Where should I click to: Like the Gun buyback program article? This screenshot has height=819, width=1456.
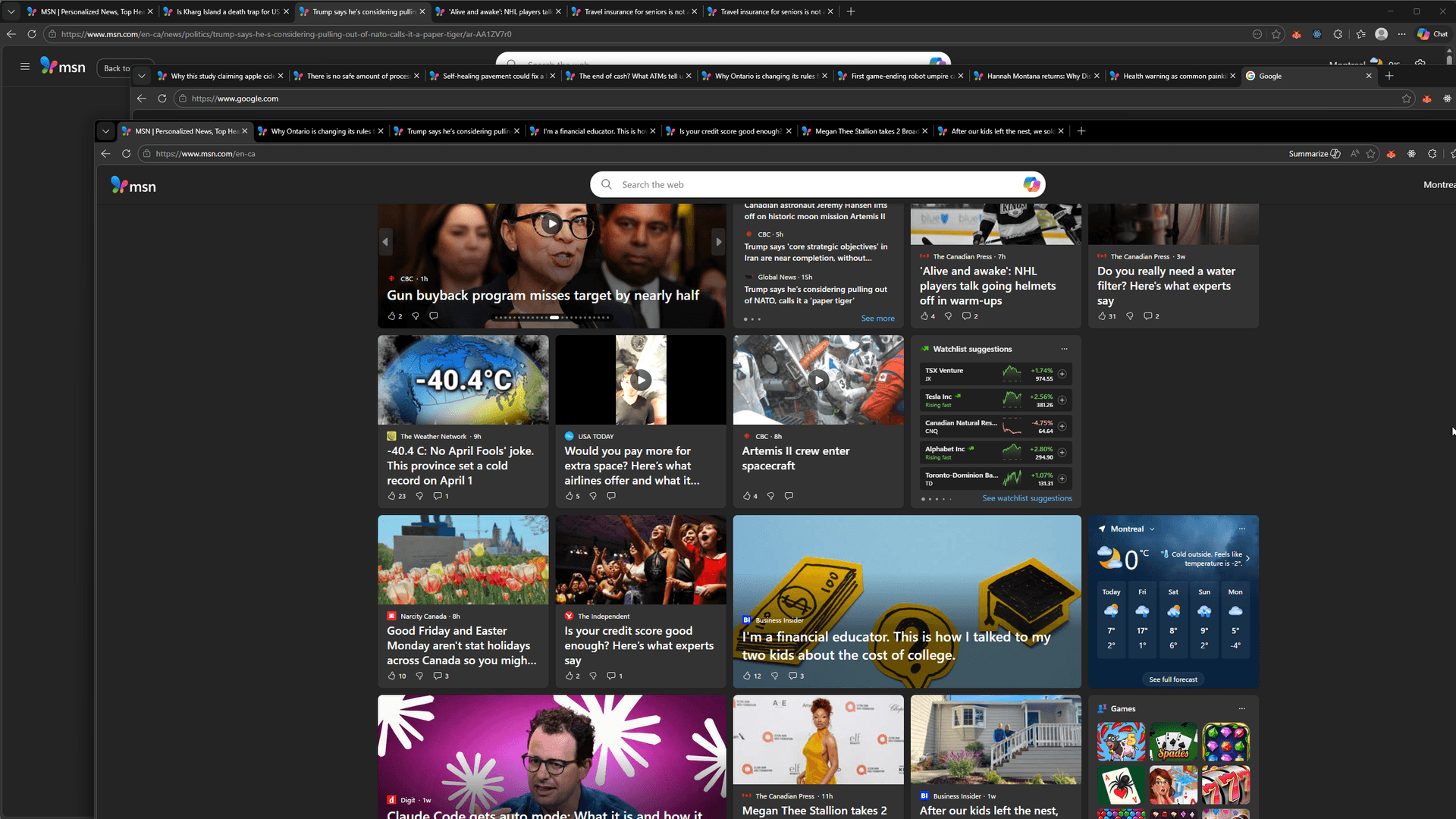click(391, 316)
